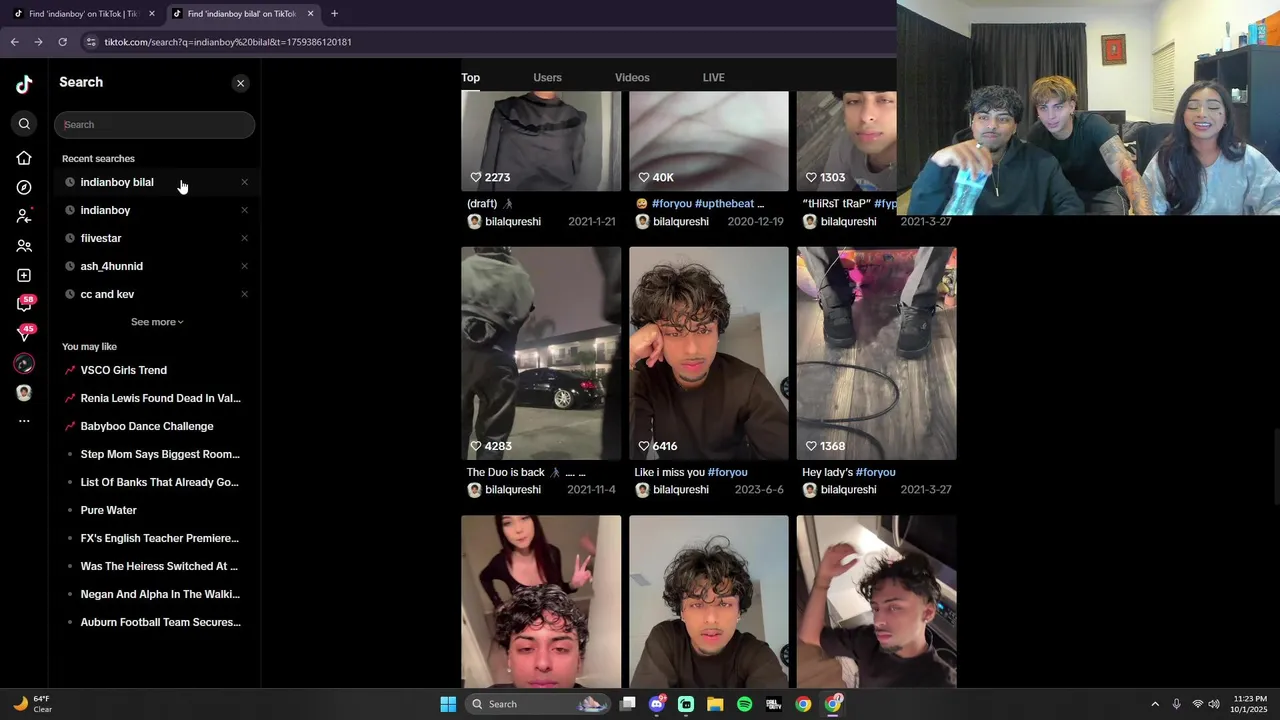Screen dimensions: 1280x720
Task: Open suggestion 'Was The Heiress Switched At ...'
Action: pyautogui.click(x=159, y=566)
